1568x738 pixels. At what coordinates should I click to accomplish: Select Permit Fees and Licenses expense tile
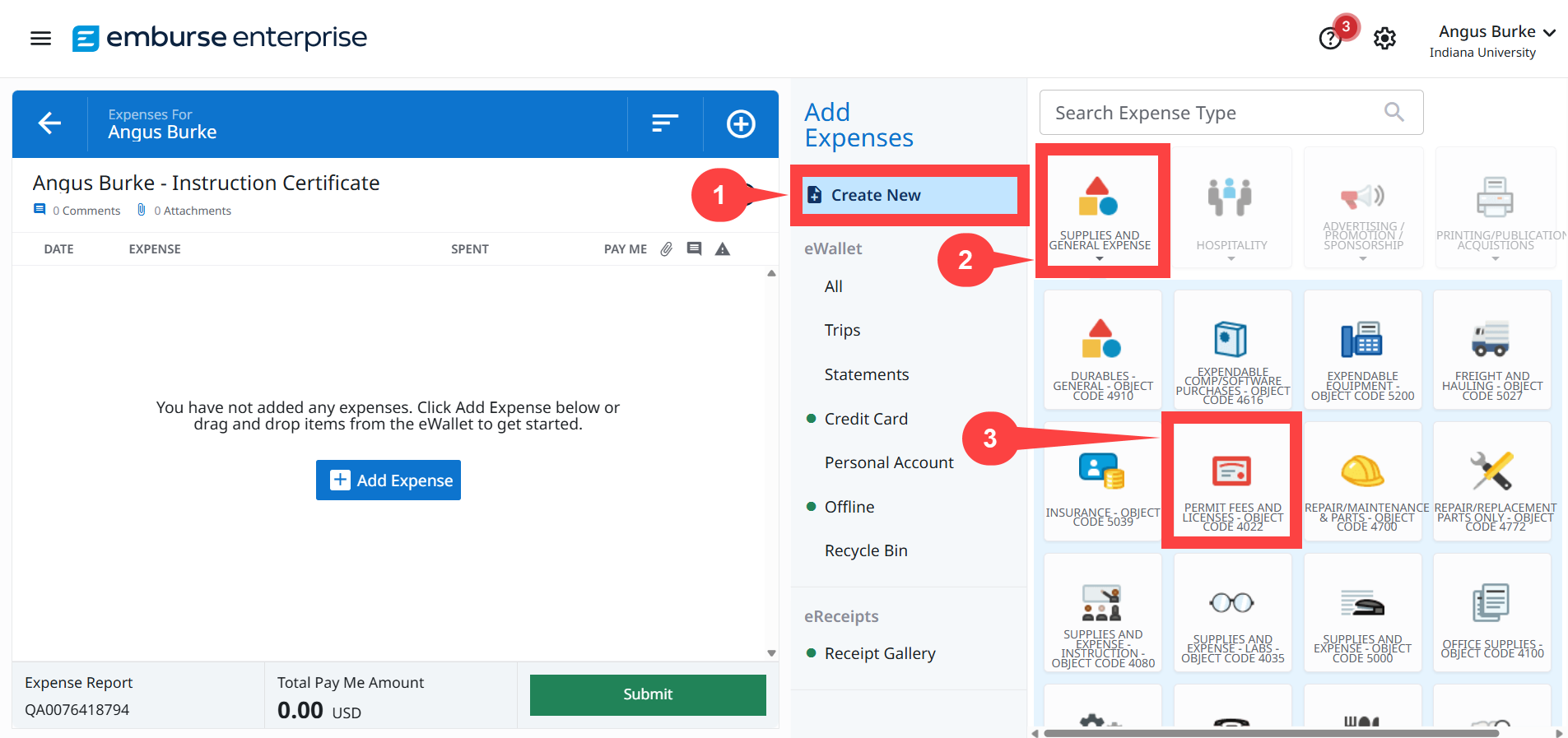click(x=1231, y=482)
